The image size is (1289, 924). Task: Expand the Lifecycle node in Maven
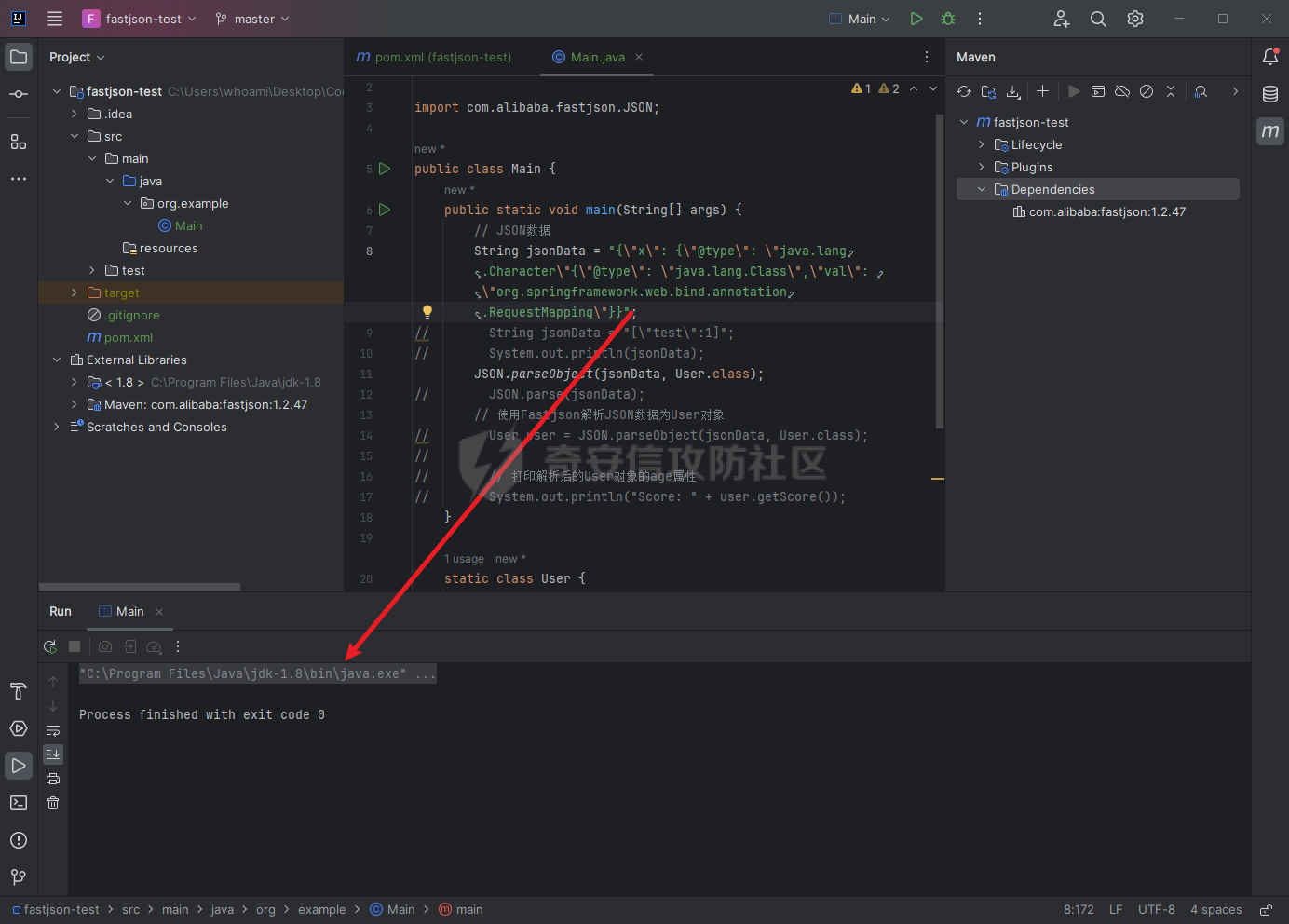[x=982, y=144]
